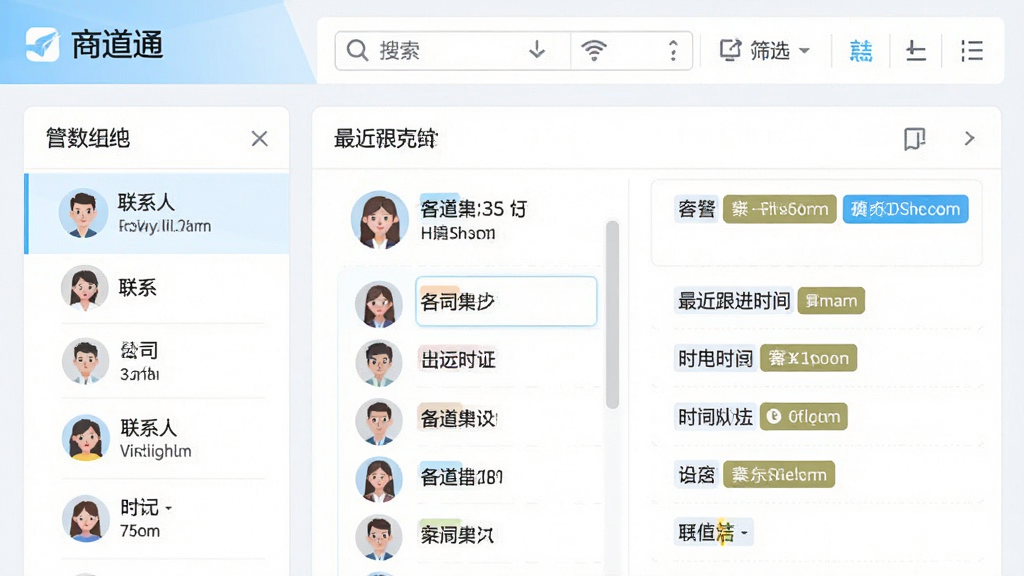Click the 时间拟法 label
1024x576 pixels.
click(x=715, y=417)
